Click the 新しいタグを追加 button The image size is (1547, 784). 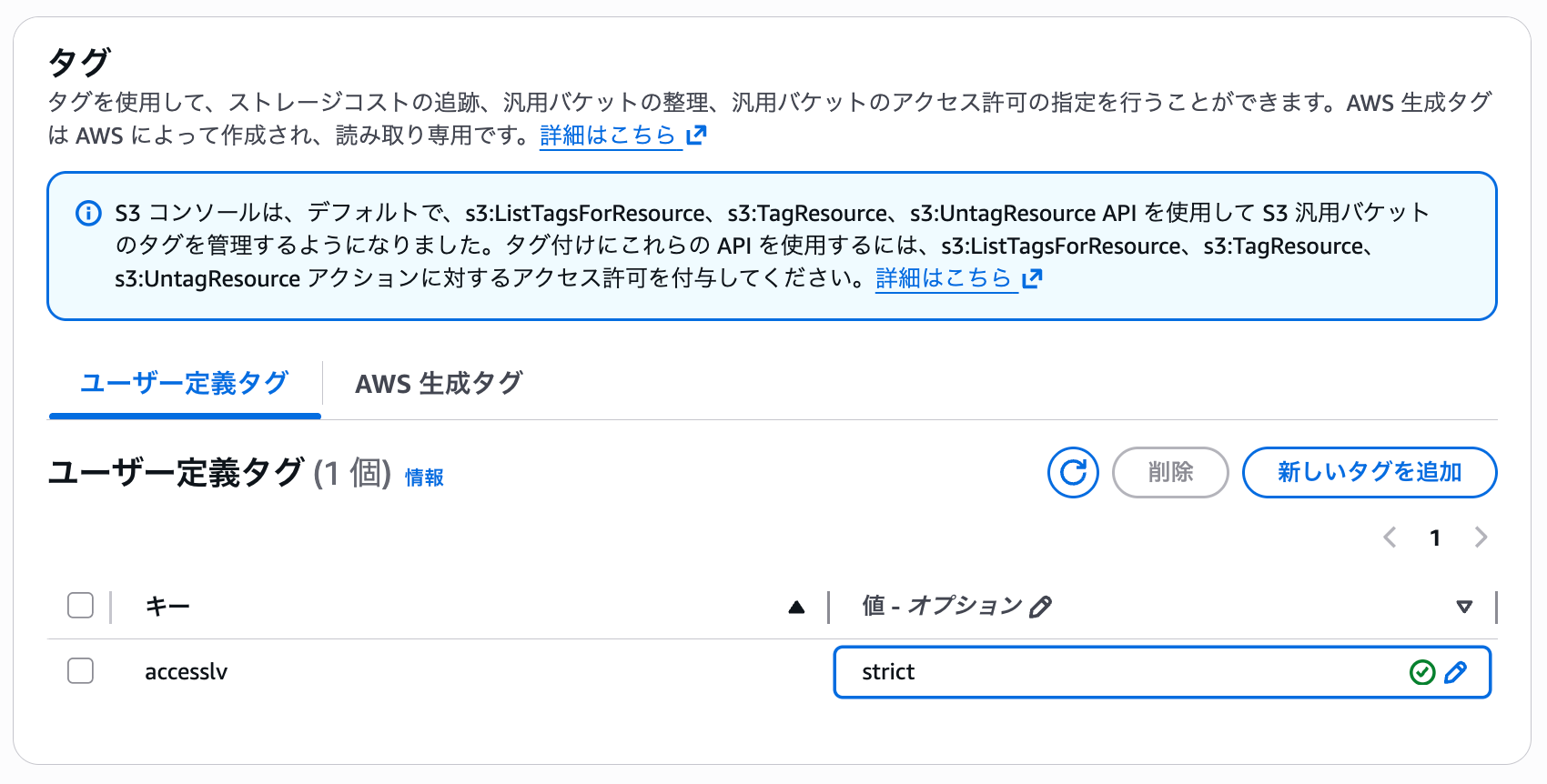click(1369, 473)
